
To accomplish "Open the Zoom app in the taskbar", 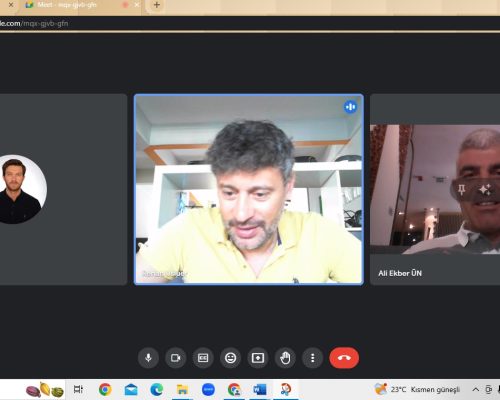I will click(208, 389).
